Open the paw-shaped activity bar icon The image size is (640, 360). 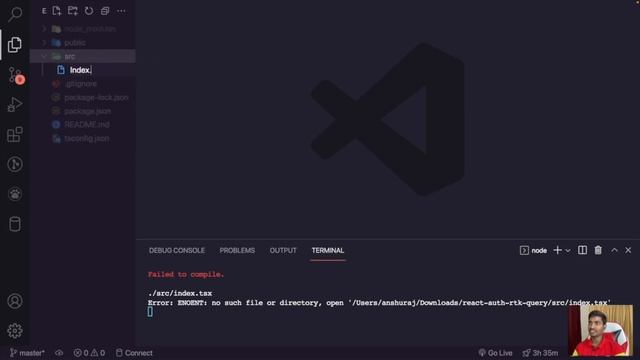coord(15,194)
